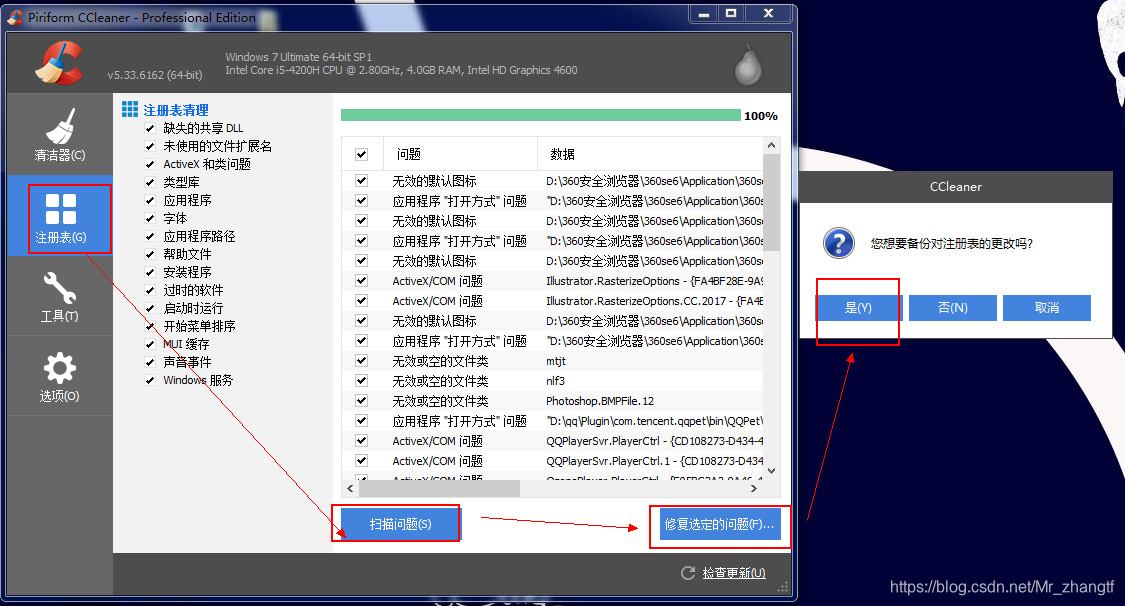
Task: Click the Piriform pear icon
Action: pos(748,66)
